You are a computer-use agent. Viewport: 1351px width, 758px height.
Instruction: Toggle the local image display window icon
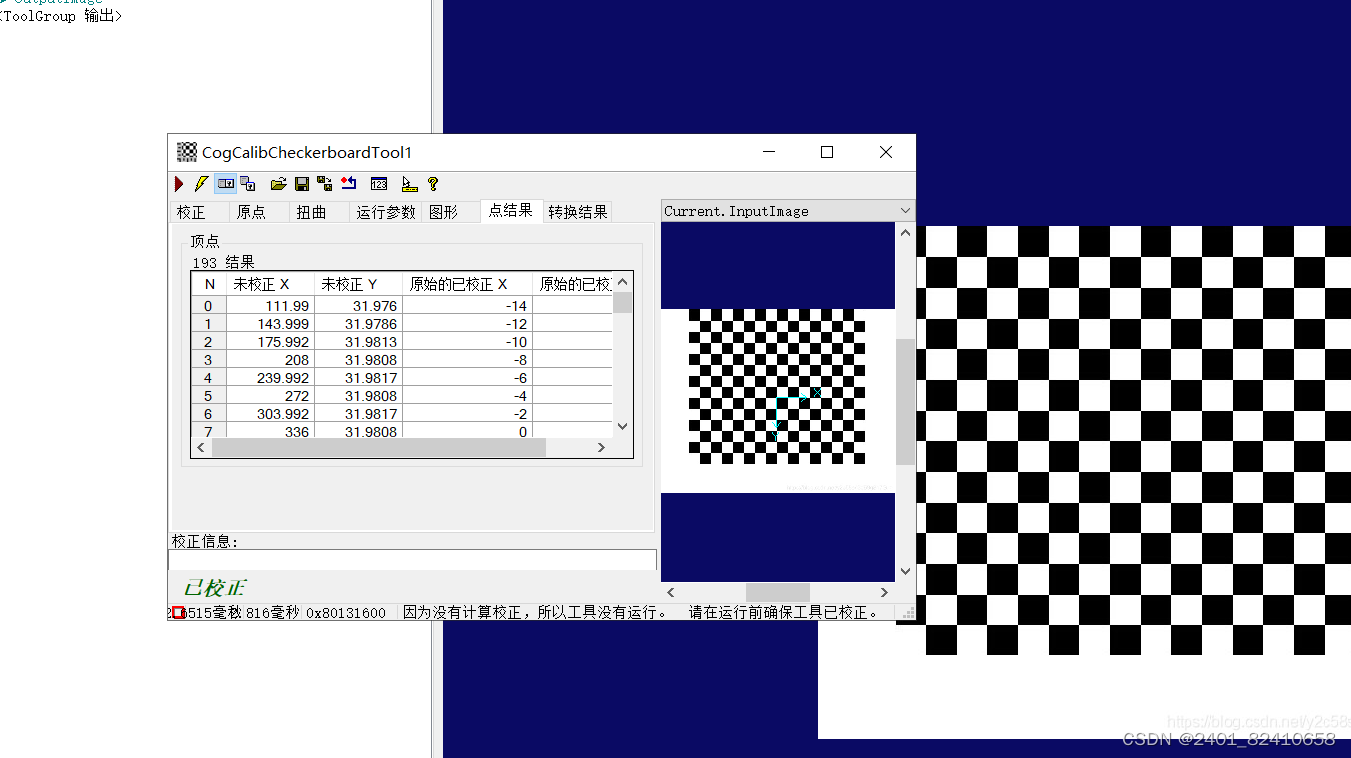pyautogui.click(x=226, y=184)
